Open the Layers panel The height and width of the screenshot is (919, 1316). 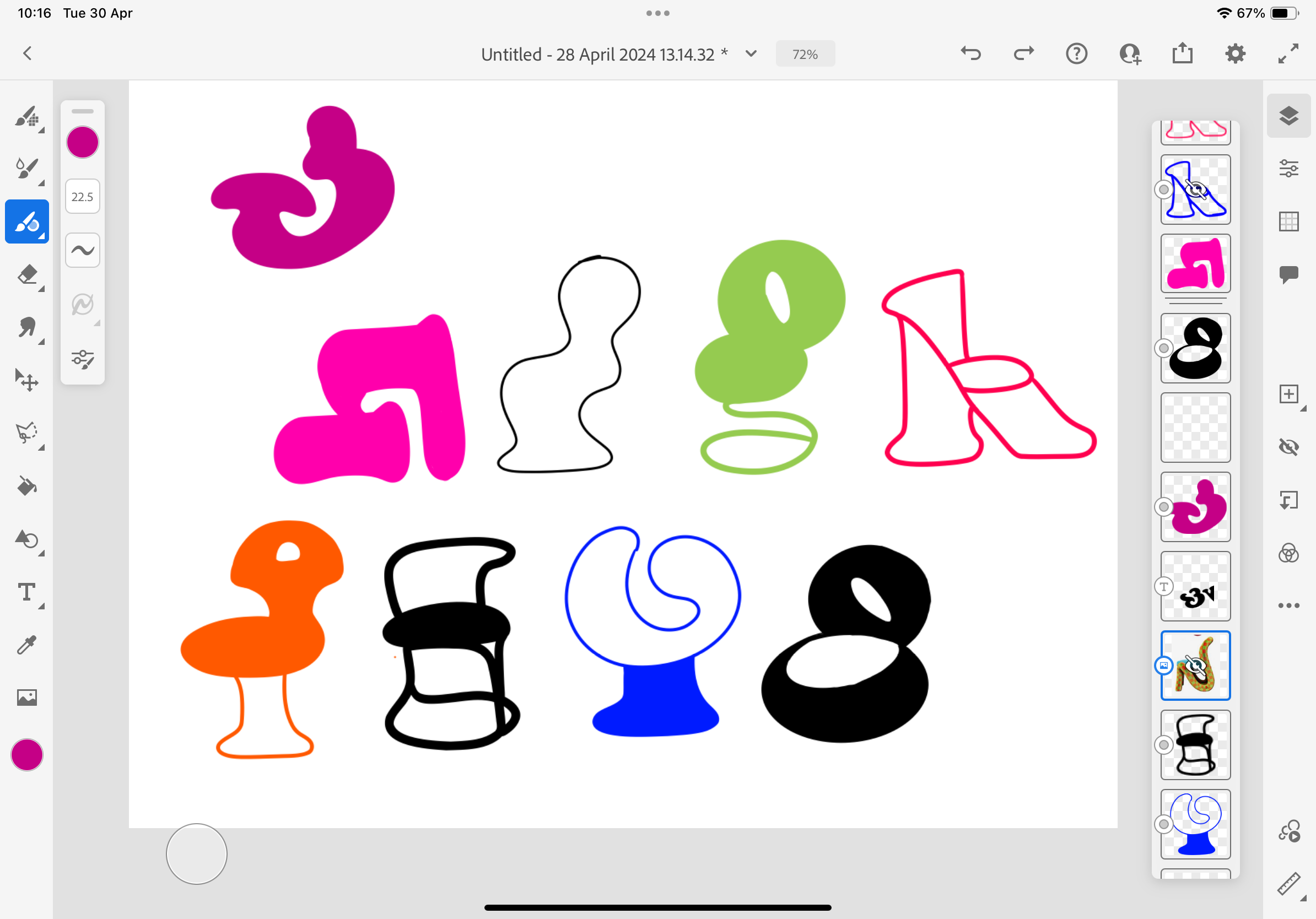tap(1288, 116)
